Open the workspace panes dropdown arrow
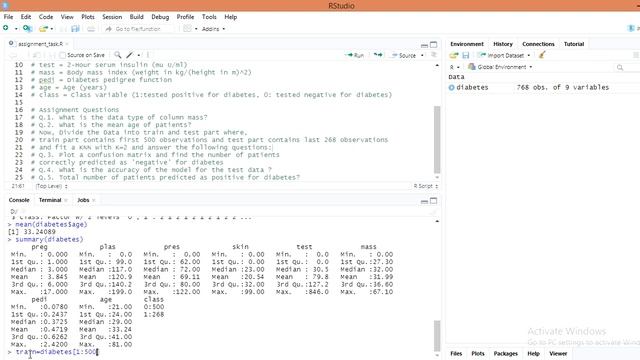 tap(196, 29)
